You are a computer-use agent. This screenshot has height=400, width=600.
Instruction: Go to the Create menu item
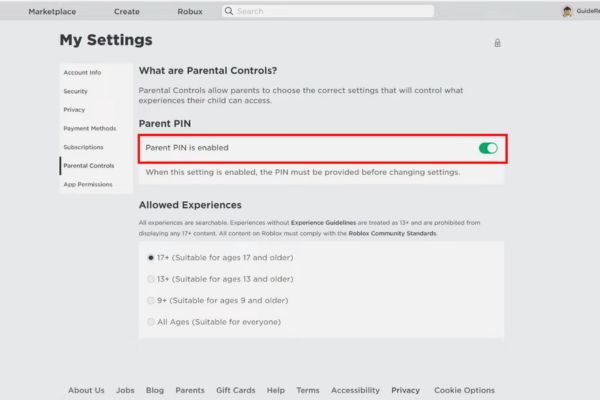(127, 11)
